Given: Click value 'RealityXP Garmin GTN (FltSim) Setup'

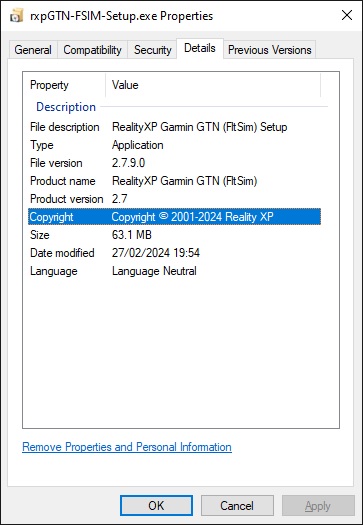Looking at the screenshot, I should click(200, 127).
